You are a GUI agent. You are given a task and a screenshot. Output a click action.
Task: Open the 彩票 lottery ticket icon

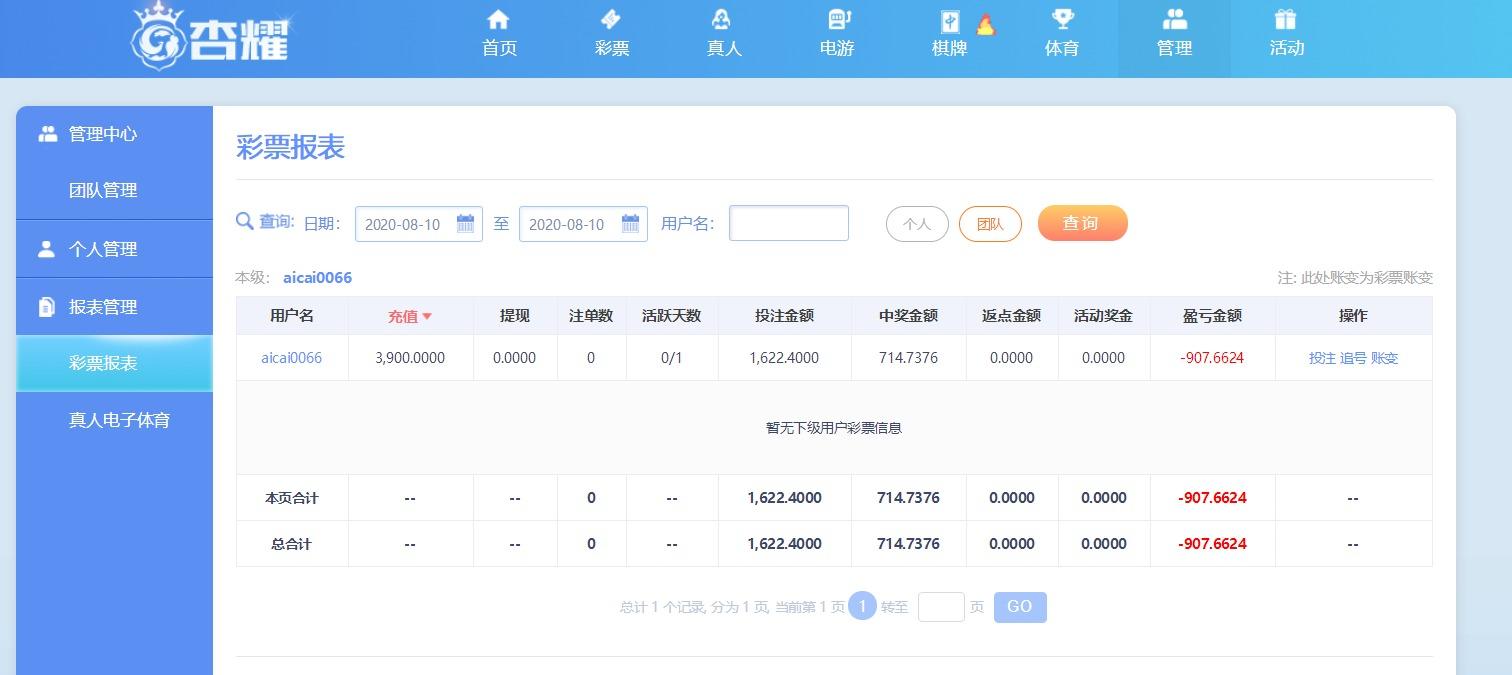(x=610, y=20)
